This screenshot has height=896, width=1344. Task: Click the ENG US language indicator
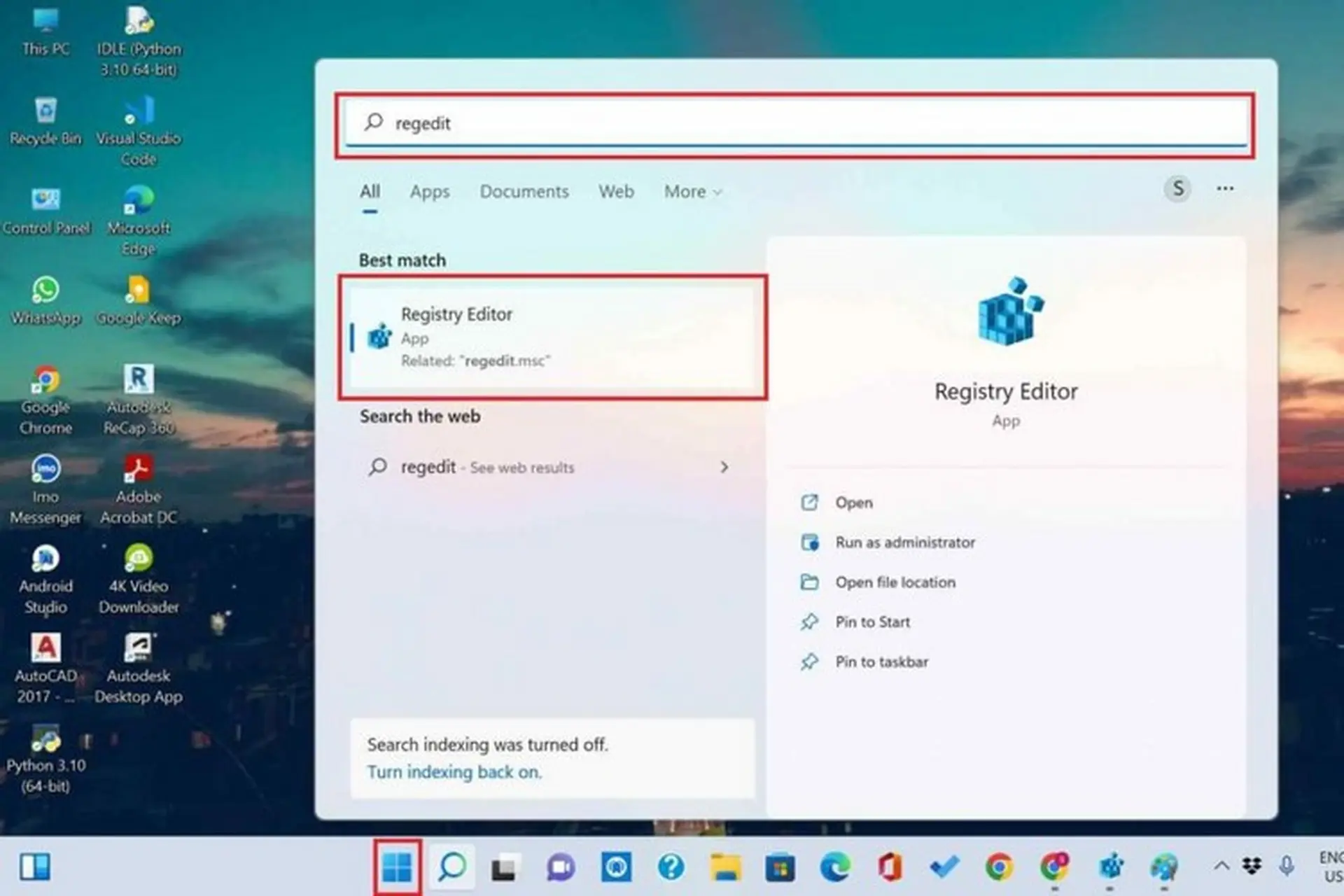point(1330,867)
